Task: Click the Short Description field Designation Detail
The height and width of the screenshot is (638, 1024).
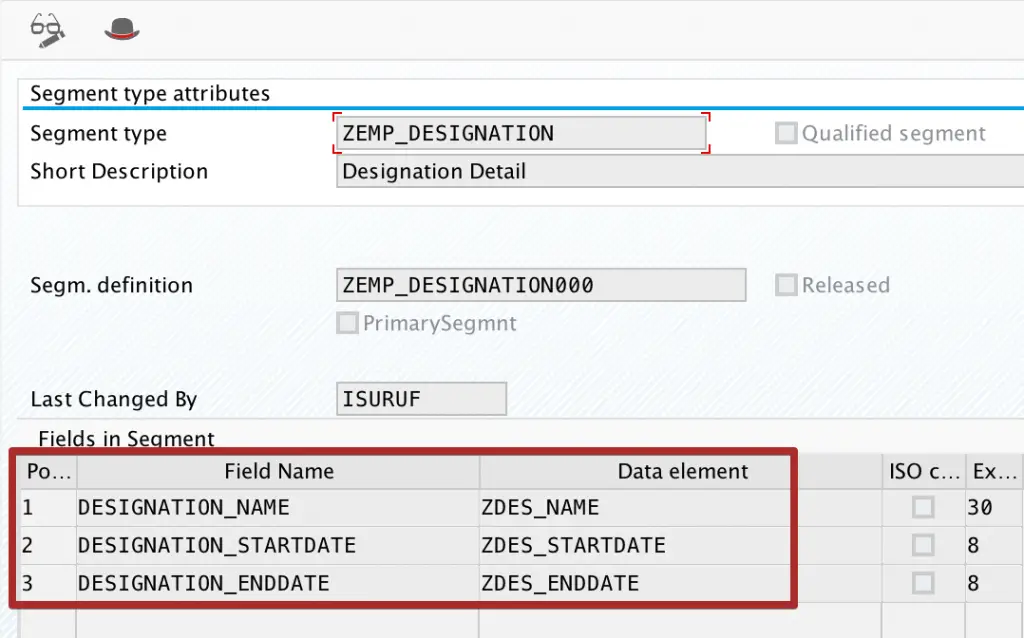Action: (679, 171)
